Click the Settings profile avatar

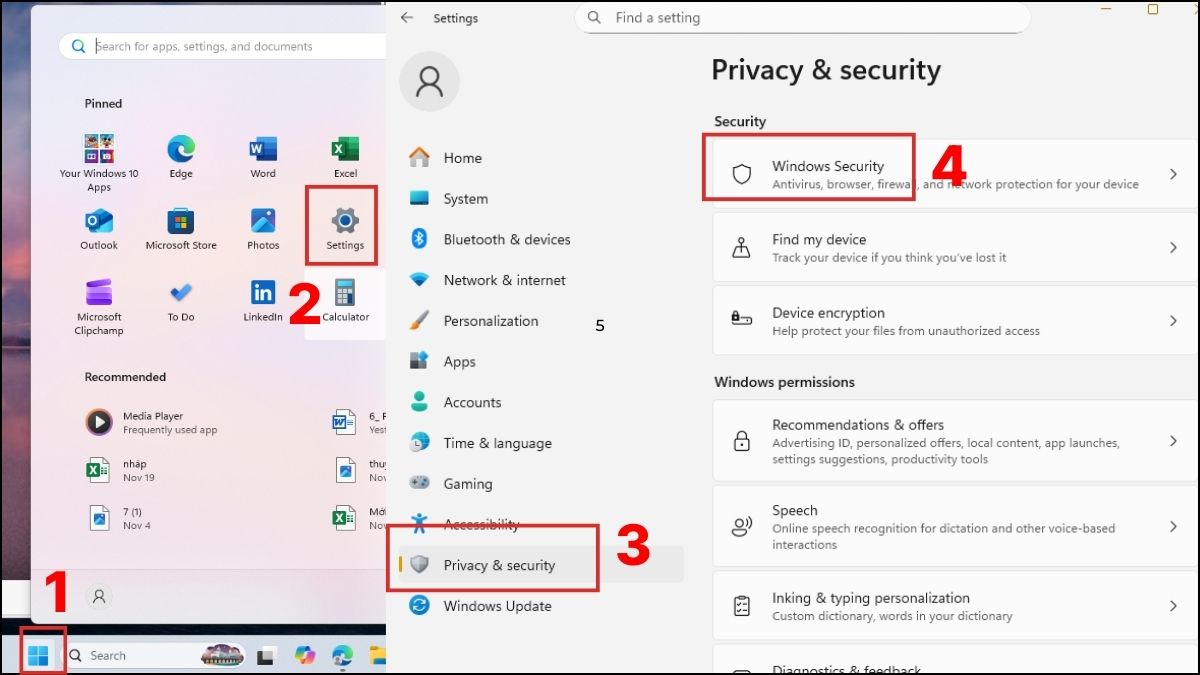(429, 81)
